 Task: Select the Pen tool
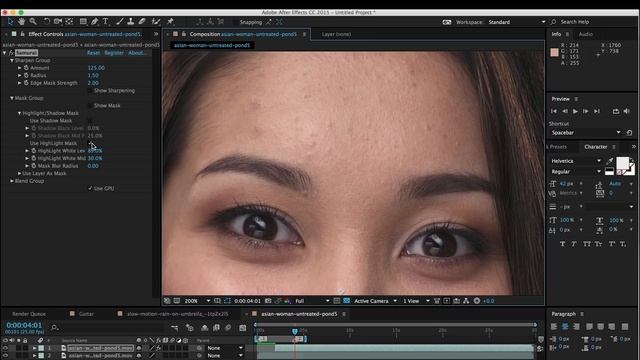(95, 22)
